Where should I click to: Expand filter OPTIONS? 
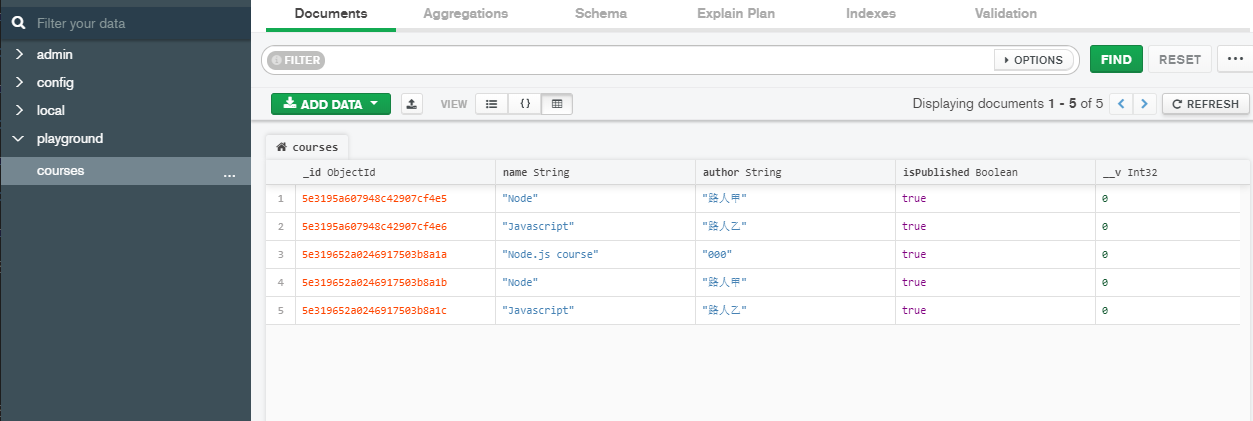pyautogui.click(x=1034, y=60)
